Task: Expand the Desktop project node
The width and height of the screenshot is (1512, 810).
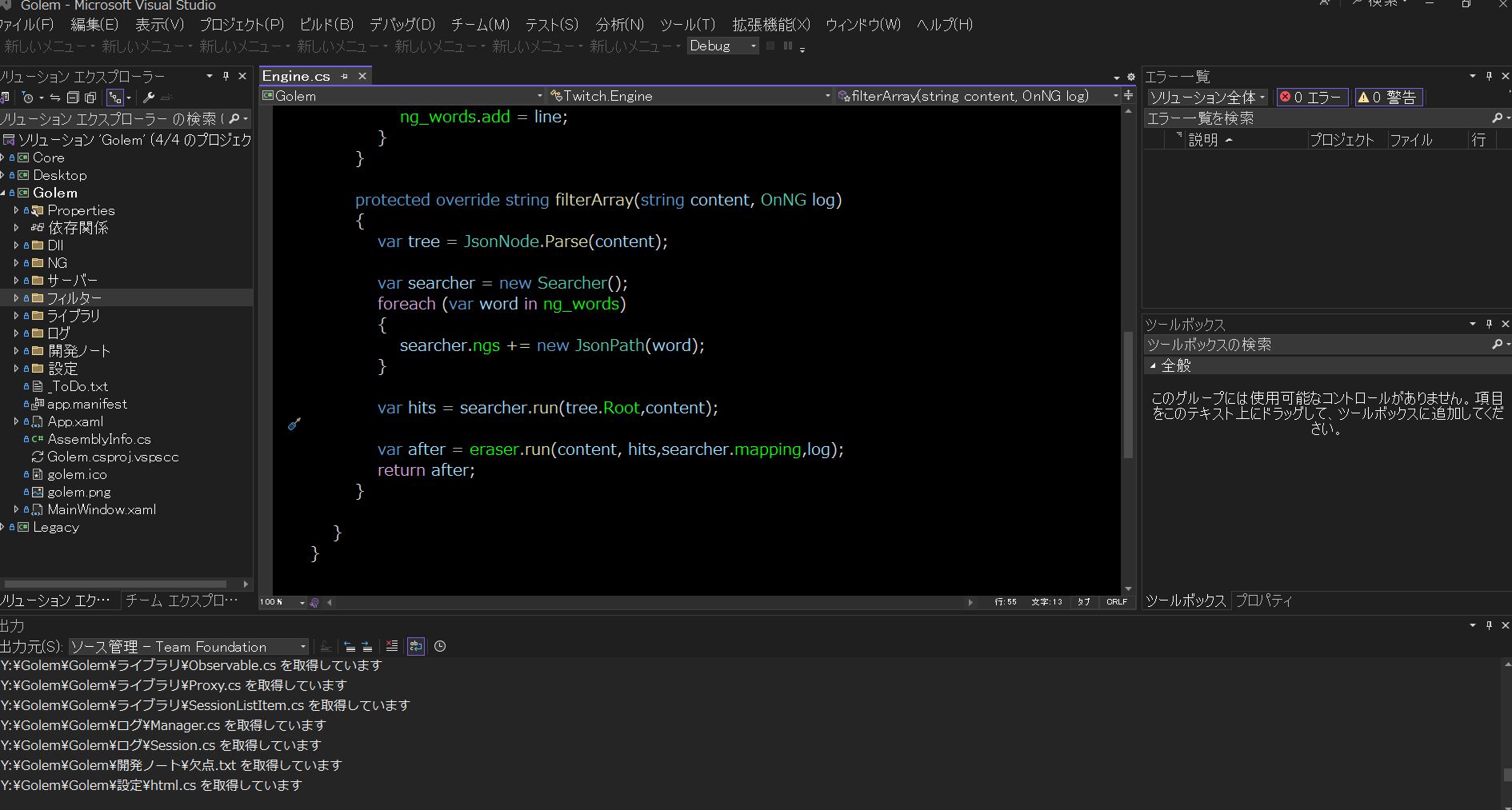Action: tap(2, 175)
